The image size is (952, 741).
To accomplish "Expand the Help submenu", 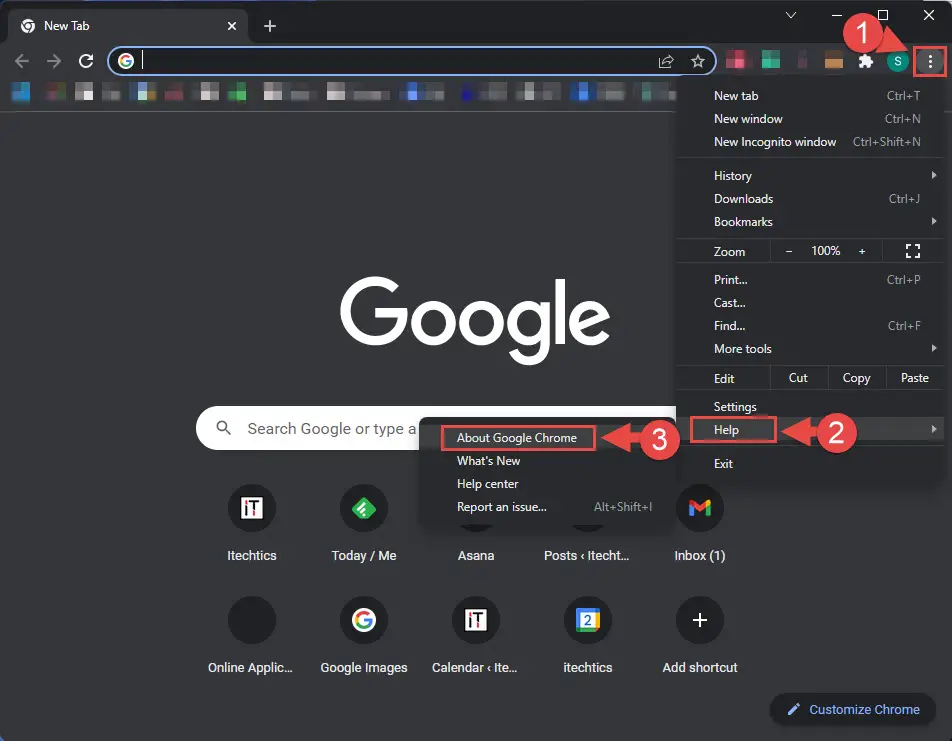I will 811,430.
